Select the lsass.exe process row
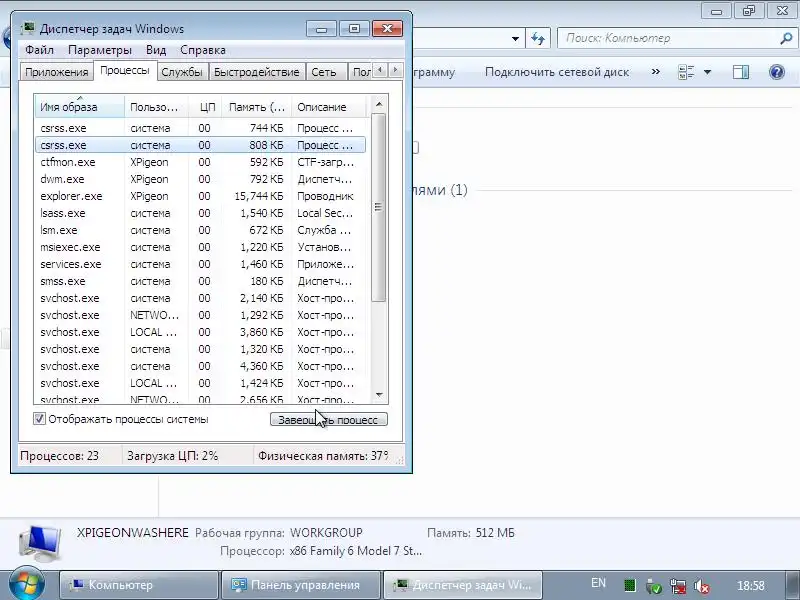Image resolution: width=800 pixels, height=600 pixels. pos(200,213)
